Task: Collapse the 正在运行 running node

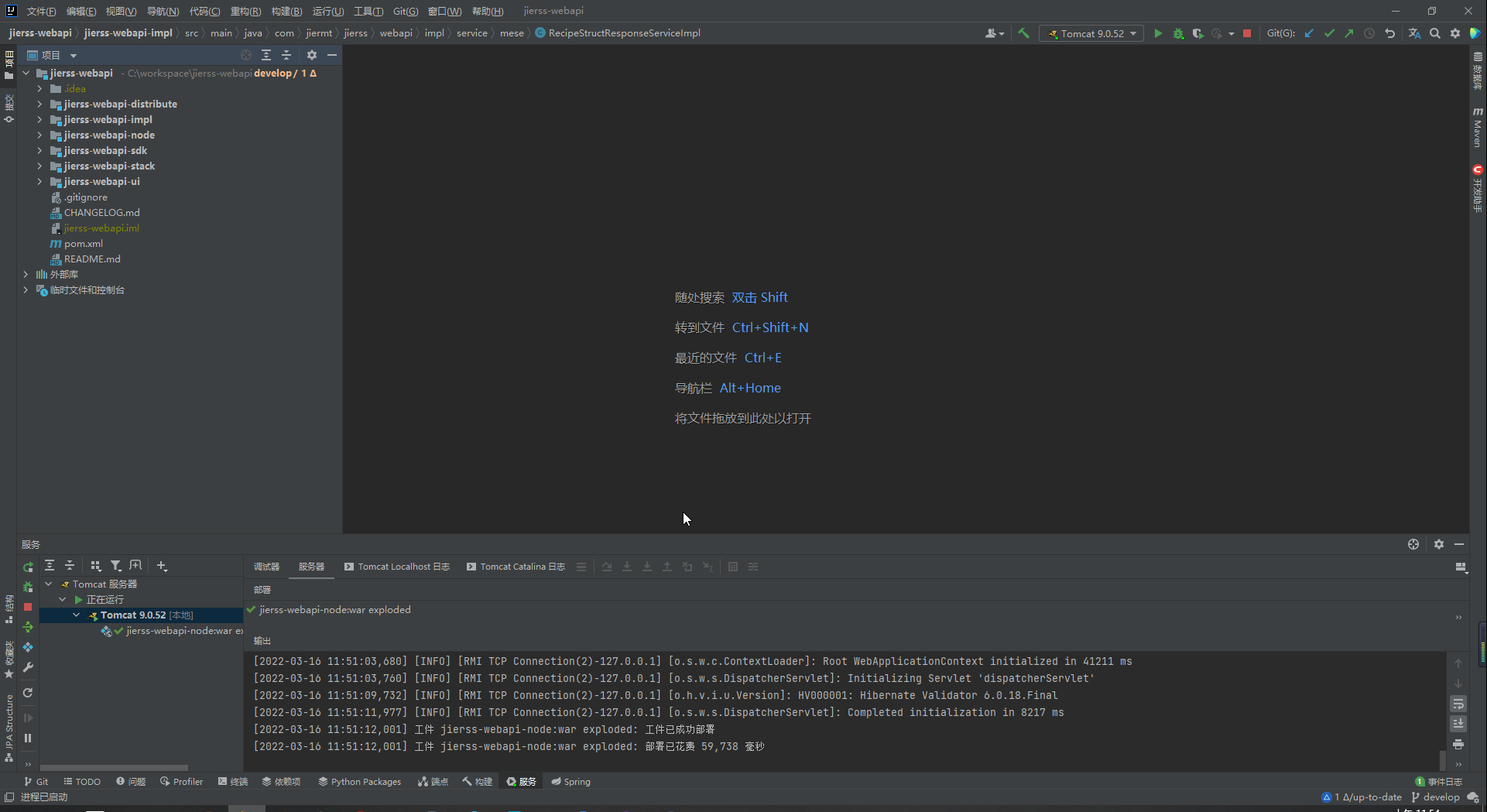Action: (63, 599)
